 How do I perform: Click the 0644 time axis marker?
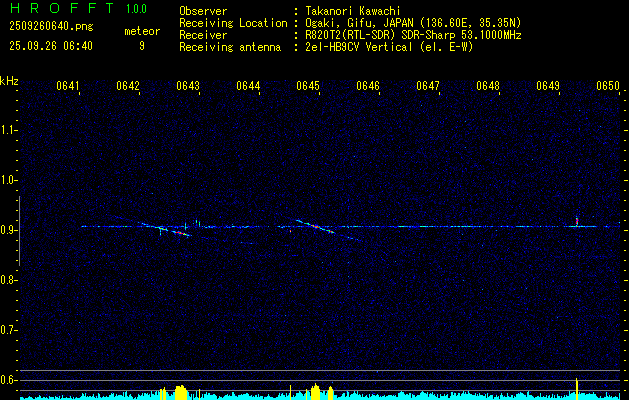(248, 86)
